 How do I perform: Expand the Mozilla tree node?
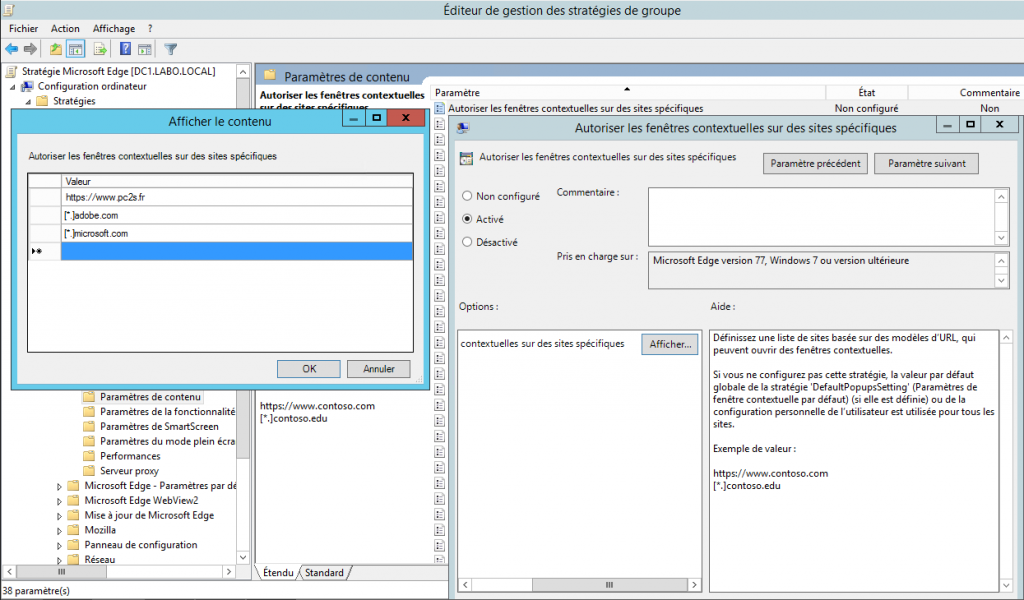click(x=58, y=529)
